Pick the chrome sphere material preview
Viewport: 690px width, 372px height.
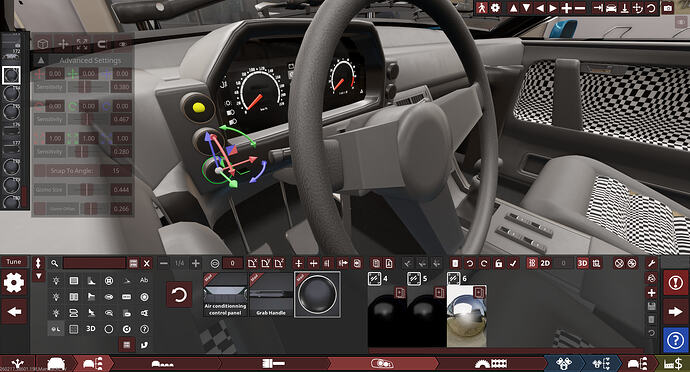point(467,316)
